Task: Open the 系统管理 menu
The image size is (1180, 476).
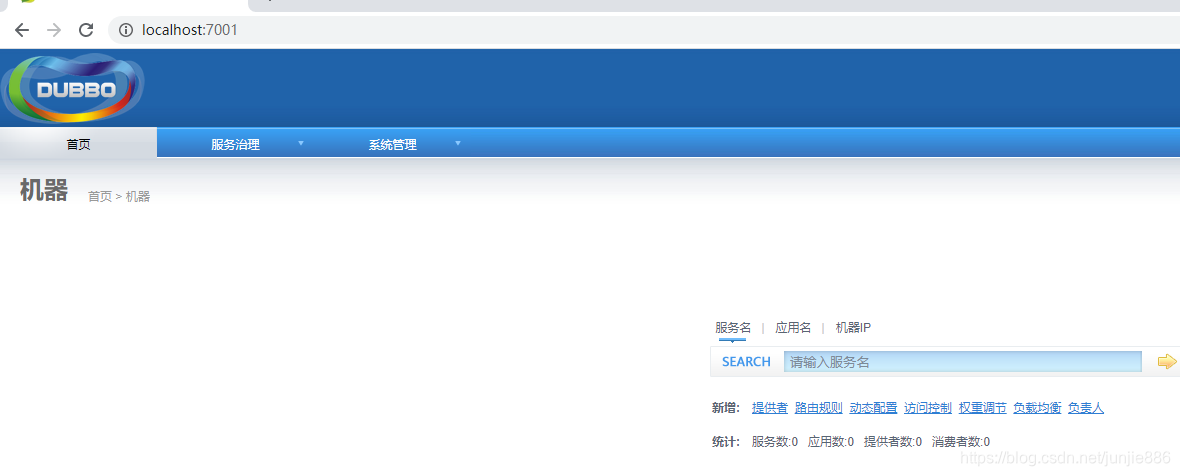Action: coord(393,145)
